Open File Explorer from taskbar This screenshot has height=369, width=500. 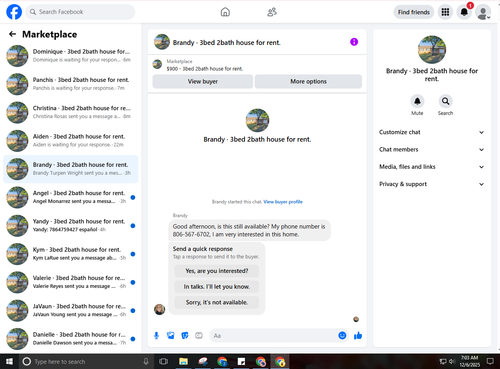pyautogui.click(x=183, y=361)
